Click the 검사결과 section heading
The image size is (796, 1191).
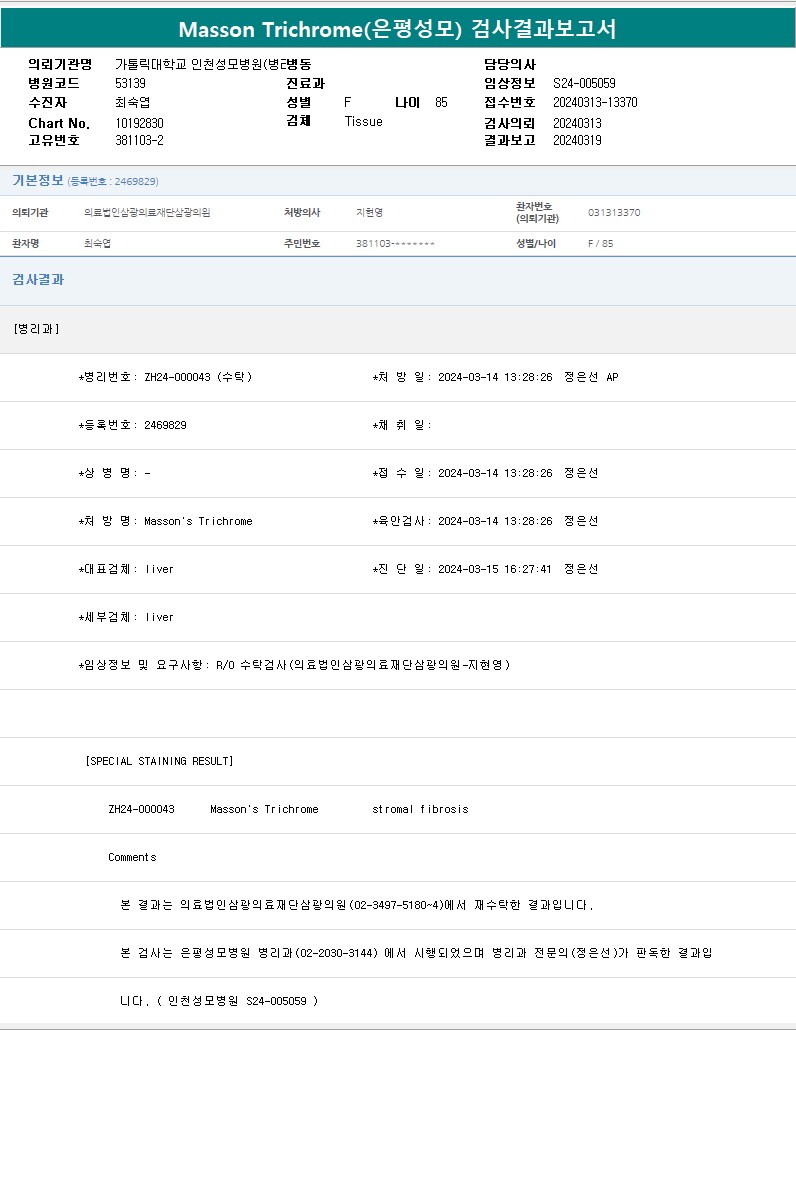point(38,280)
